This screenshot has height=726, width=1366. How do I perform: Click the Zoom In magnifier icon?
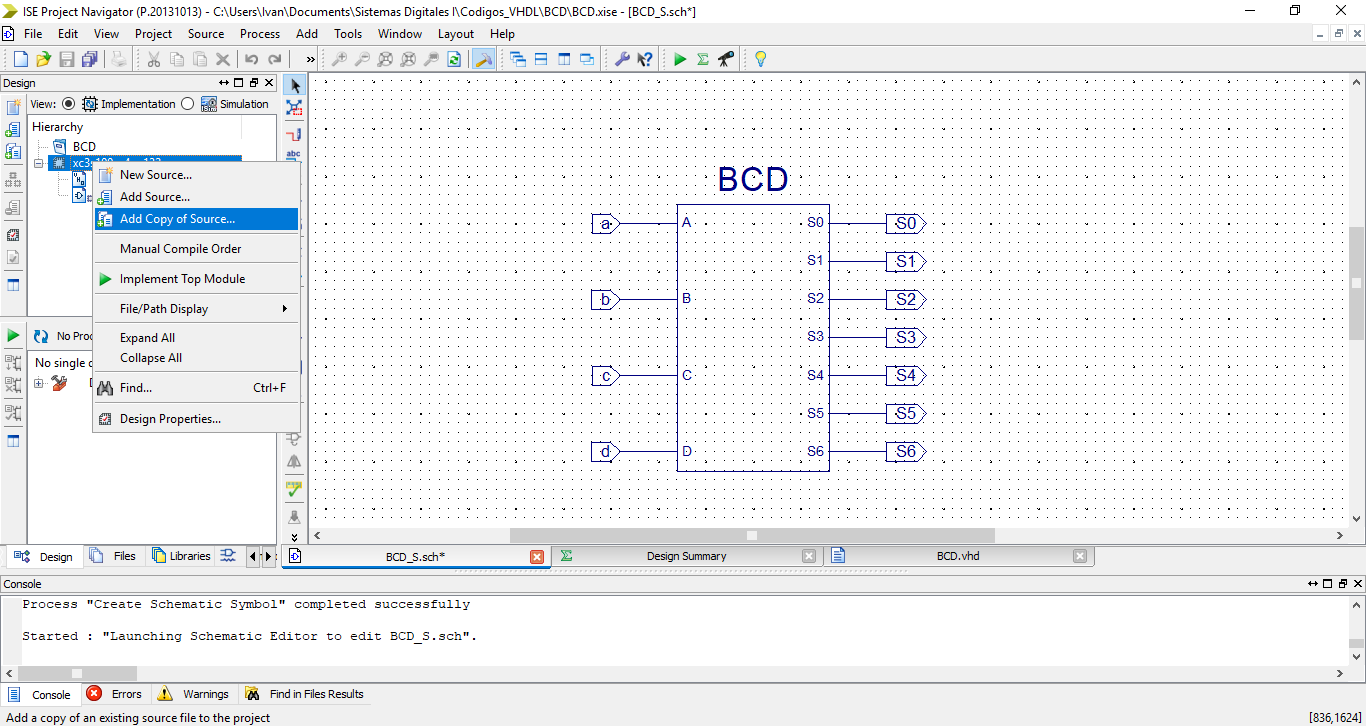click(x=339, y=59)
